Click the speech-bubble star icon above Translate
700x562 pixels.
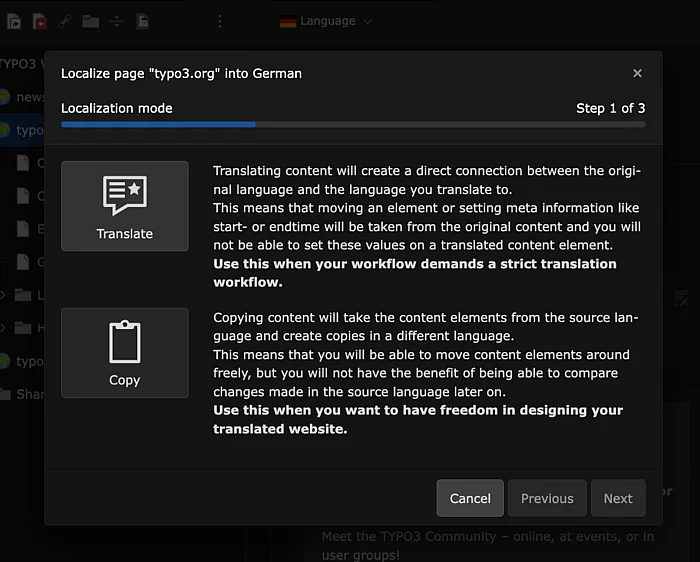(125, 195)
